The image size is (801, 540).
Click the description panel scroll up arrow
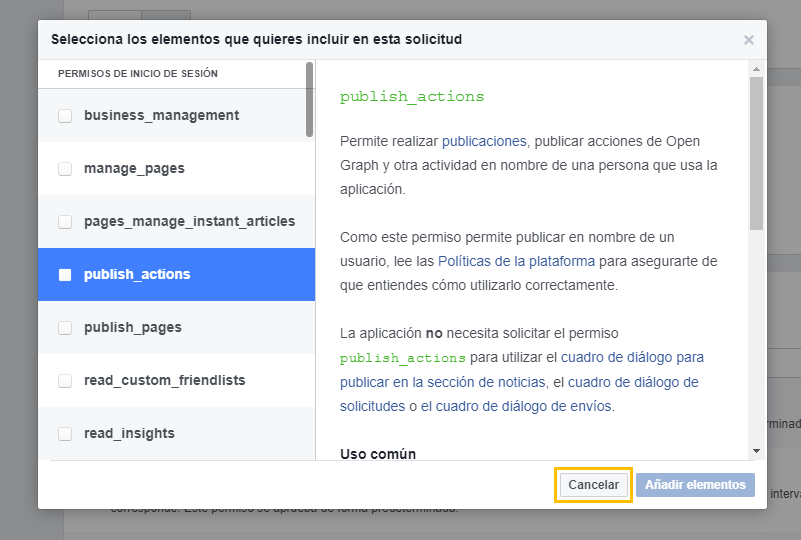coord(756,68)
